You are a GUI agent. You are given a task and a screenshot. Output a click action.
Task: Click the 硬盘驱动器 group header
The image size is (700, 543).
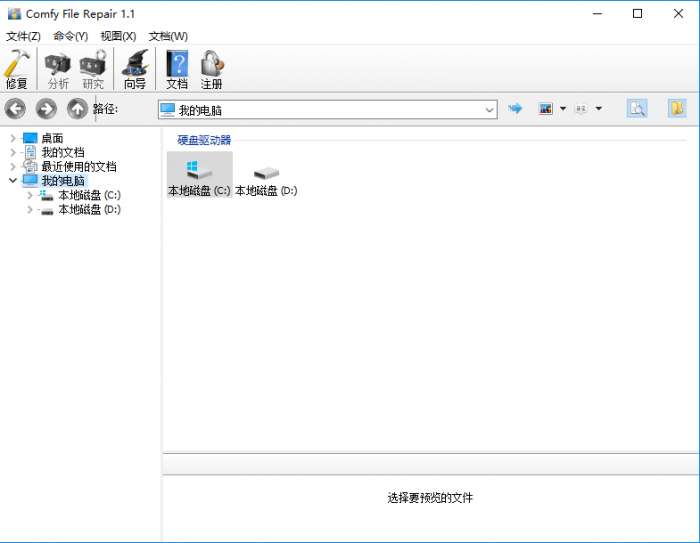coord(204,140)
